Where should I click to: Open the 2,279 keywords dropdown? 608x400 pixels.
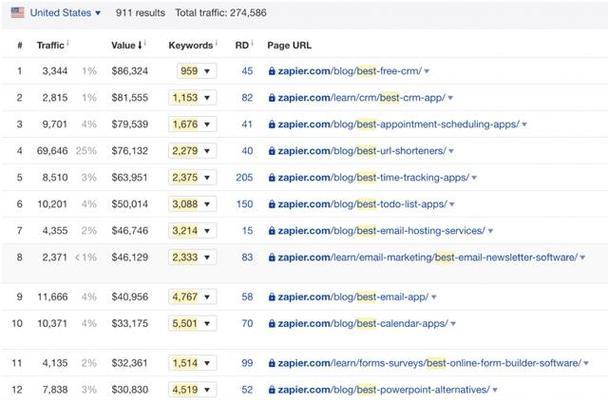(x=192, y=151)
